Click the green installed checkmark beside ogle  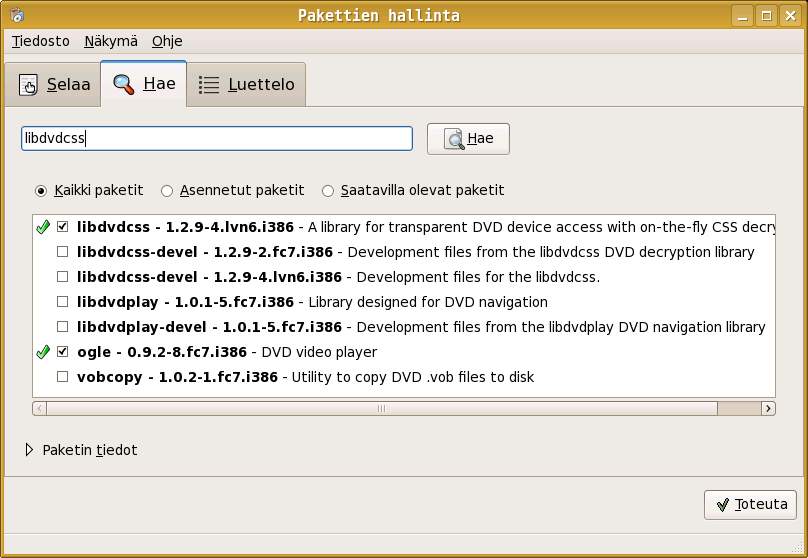click(x=43, y=352)
